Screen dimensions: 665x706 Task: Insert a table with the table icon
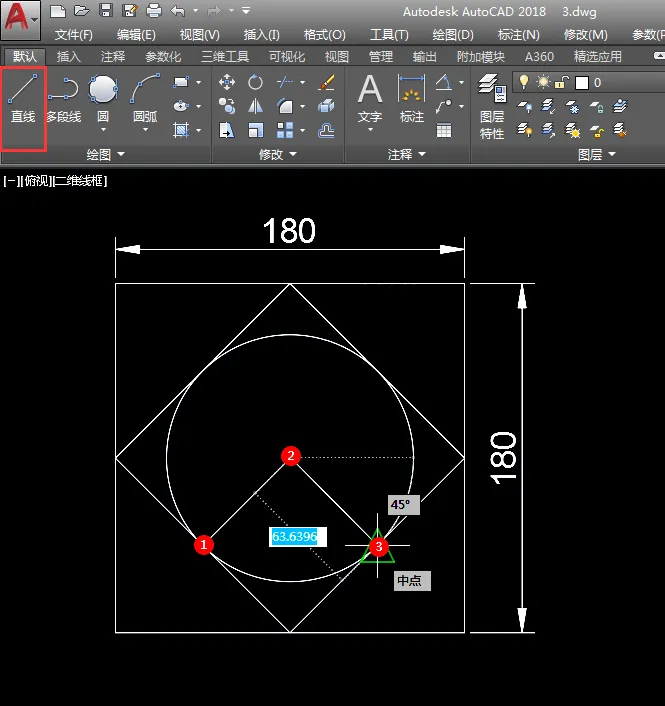pyautogui.click(x=444, y=131)
